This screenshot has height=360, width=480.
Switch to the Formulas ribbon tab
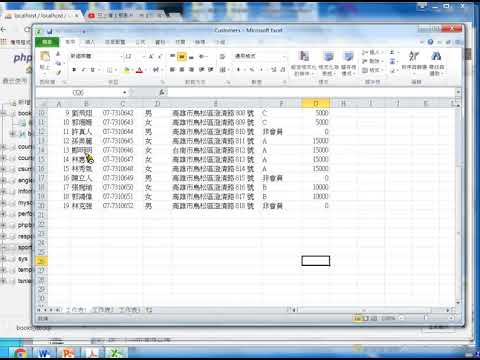coord(140,42)
